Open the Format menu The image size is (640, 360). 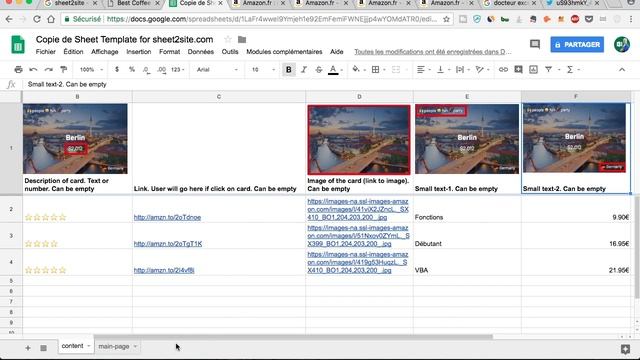169,52
